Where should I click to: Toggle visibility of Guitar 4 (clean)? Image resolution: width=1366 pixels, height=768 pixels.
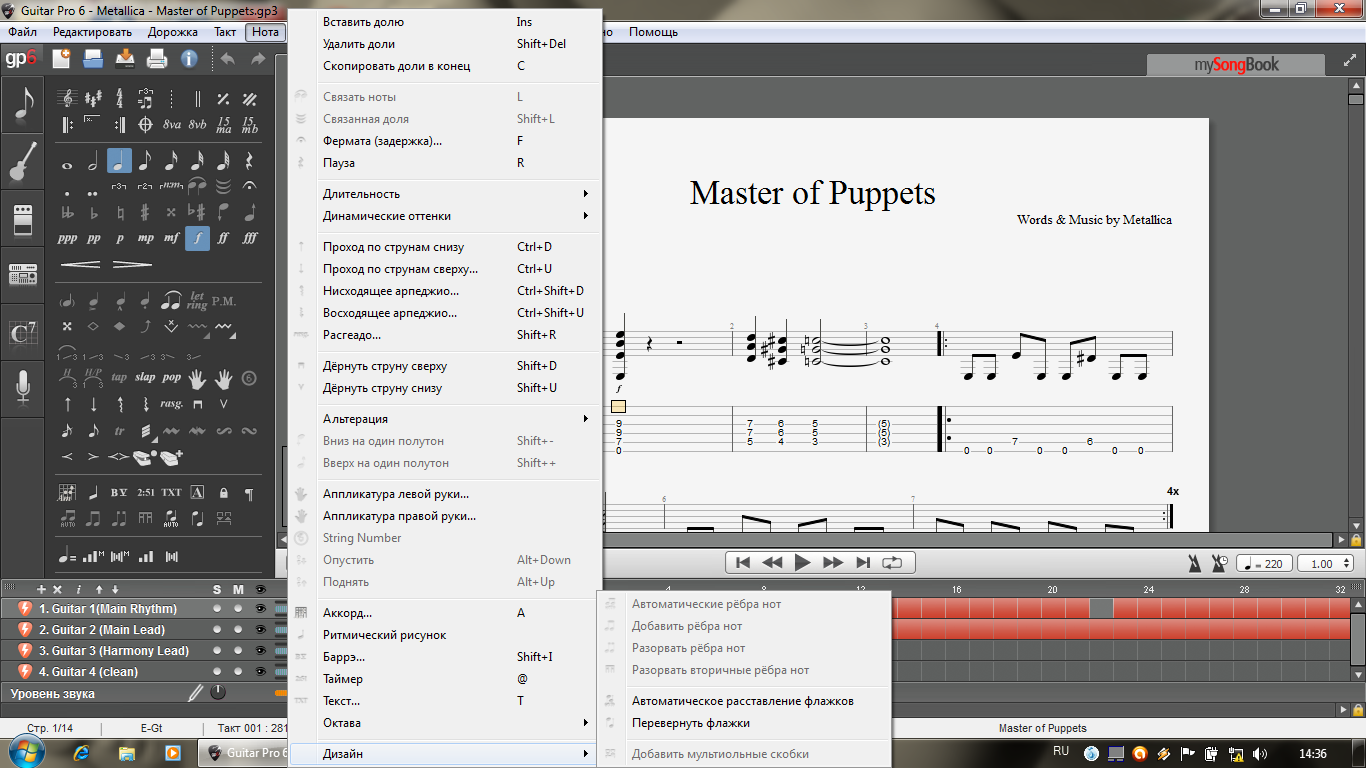point(261,672)
